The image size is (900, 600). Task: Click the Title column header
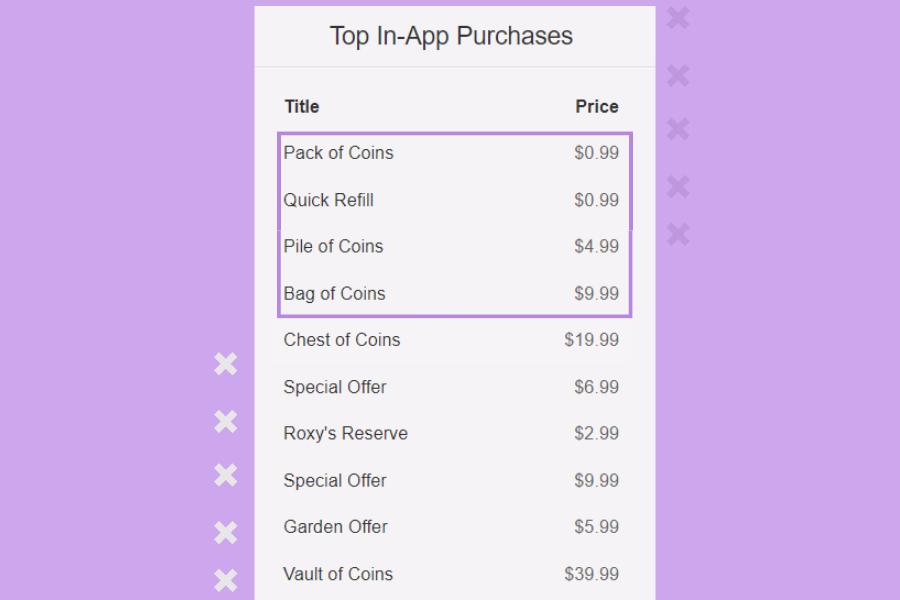point(301,106)
